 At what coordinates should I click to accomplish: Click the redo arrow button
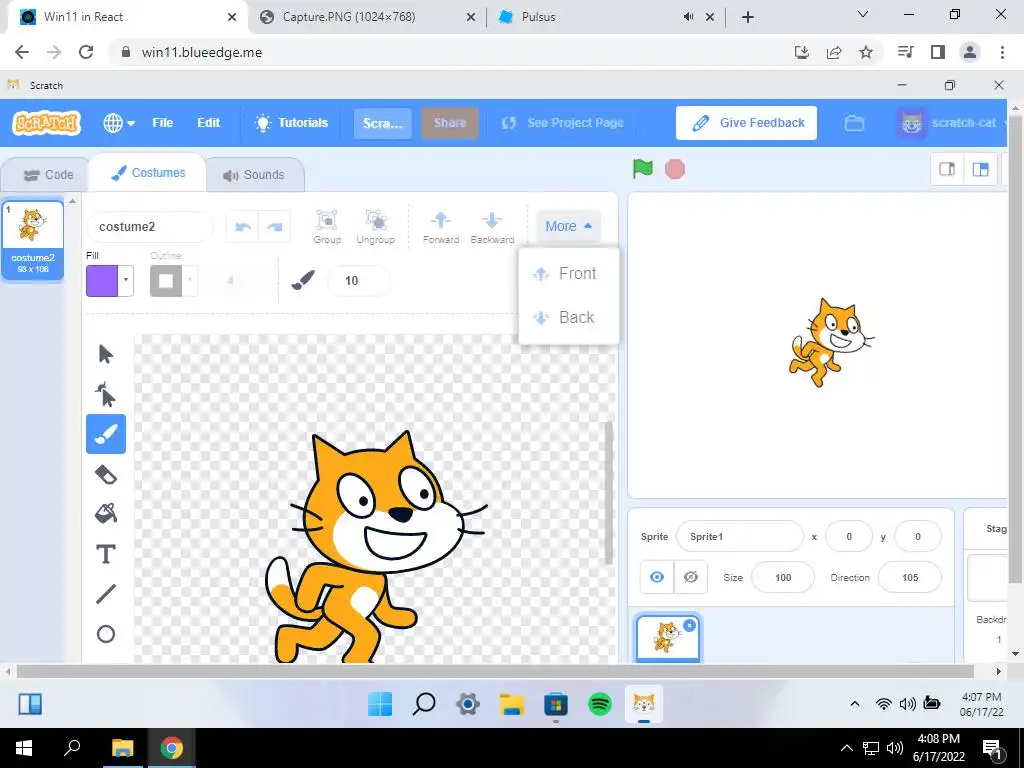pyautogui.click(x=275, y=227)
